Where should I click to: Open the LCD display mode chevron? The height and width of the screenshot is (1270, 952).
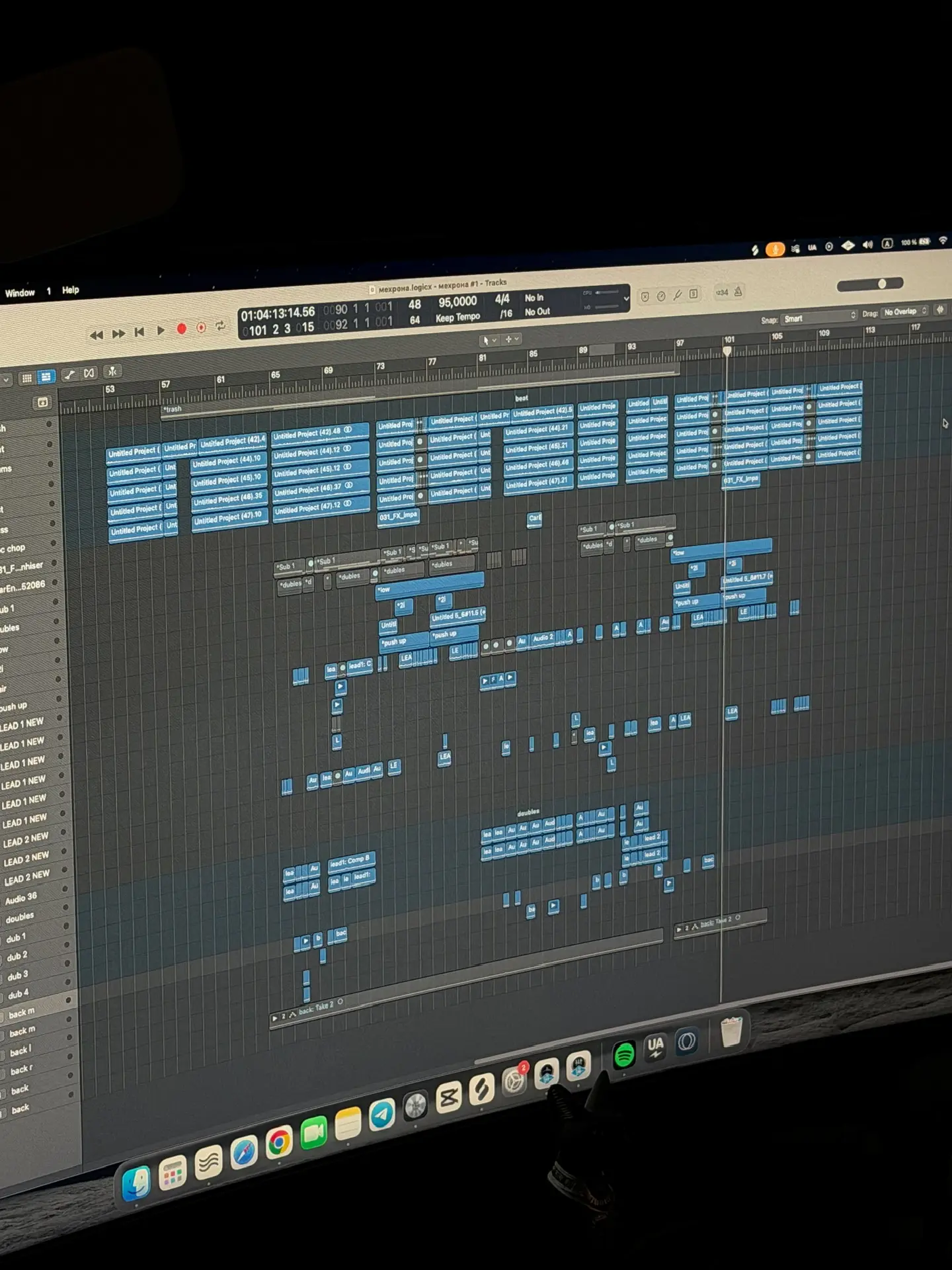tap(626, 299)
